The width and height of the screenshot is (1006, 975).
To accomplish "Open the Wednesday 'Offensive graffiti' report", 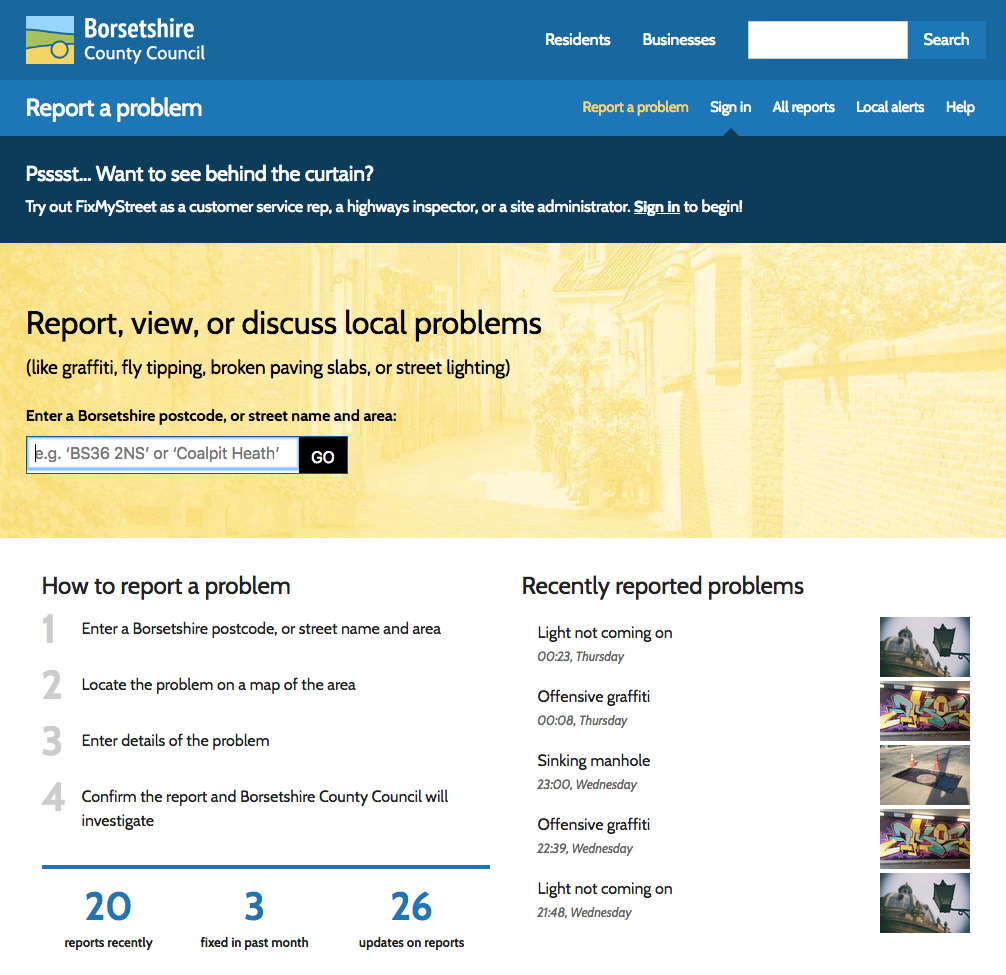I will click(x=593, y=824).
